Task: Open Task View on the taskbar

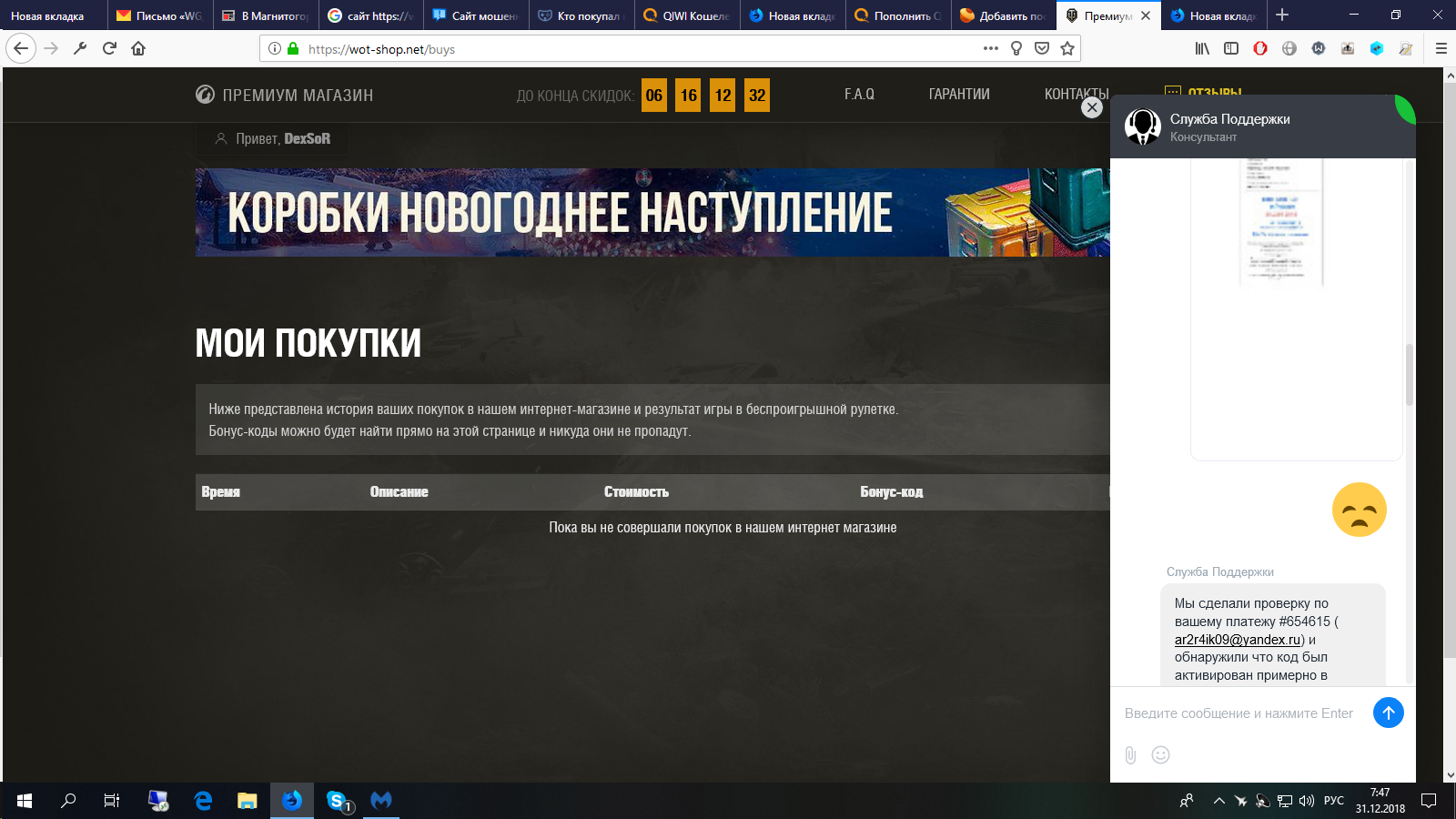Action: coord(112,801)
